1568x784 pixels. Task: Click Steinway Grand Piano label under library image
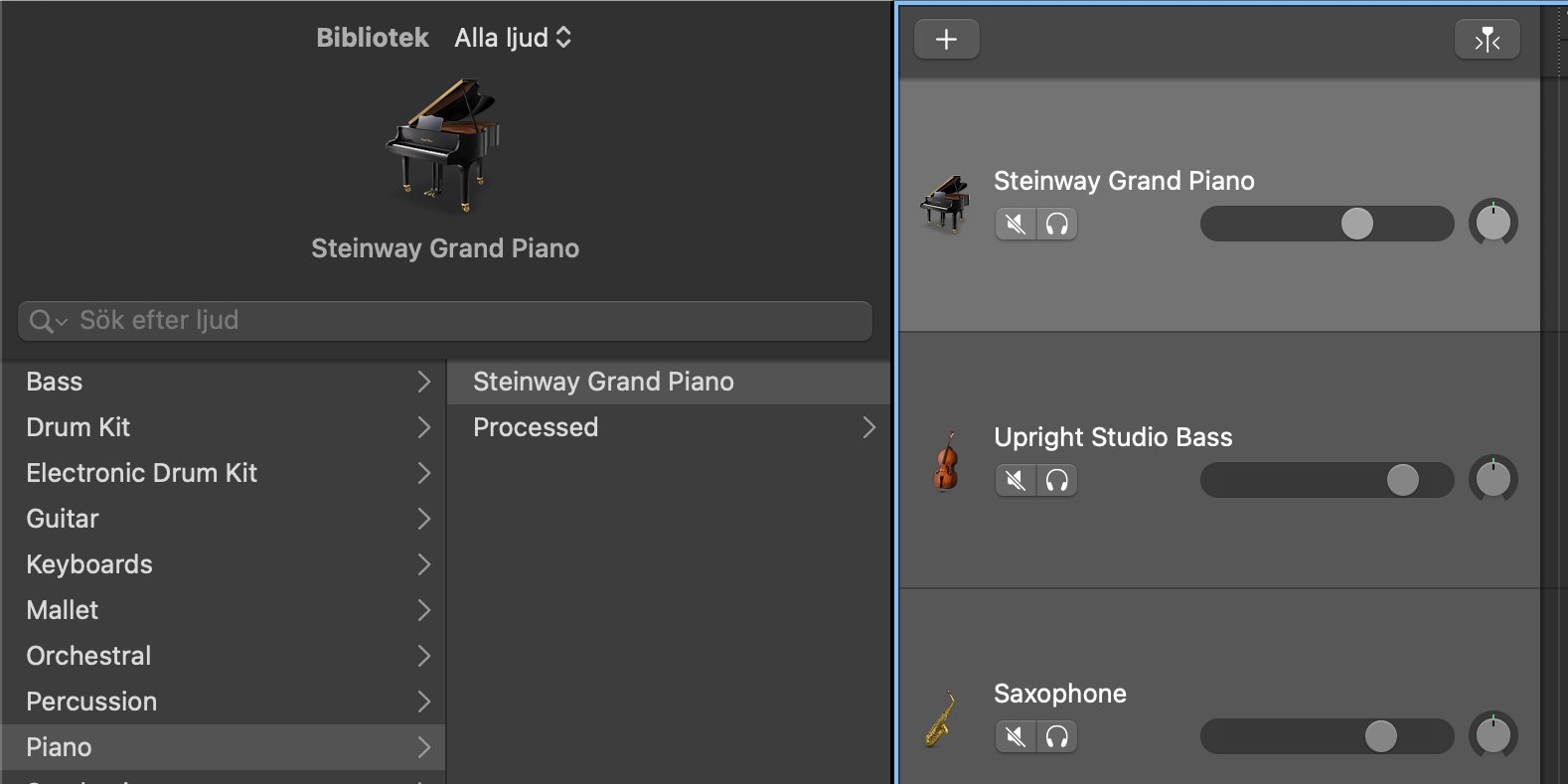point(445,248)
